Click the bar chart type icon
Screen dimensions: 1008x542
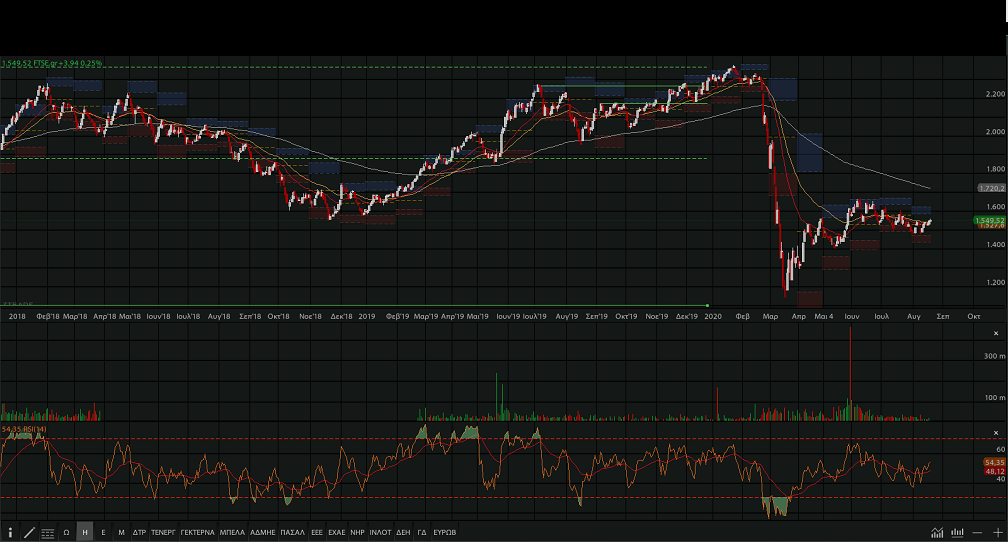(957, 532)
